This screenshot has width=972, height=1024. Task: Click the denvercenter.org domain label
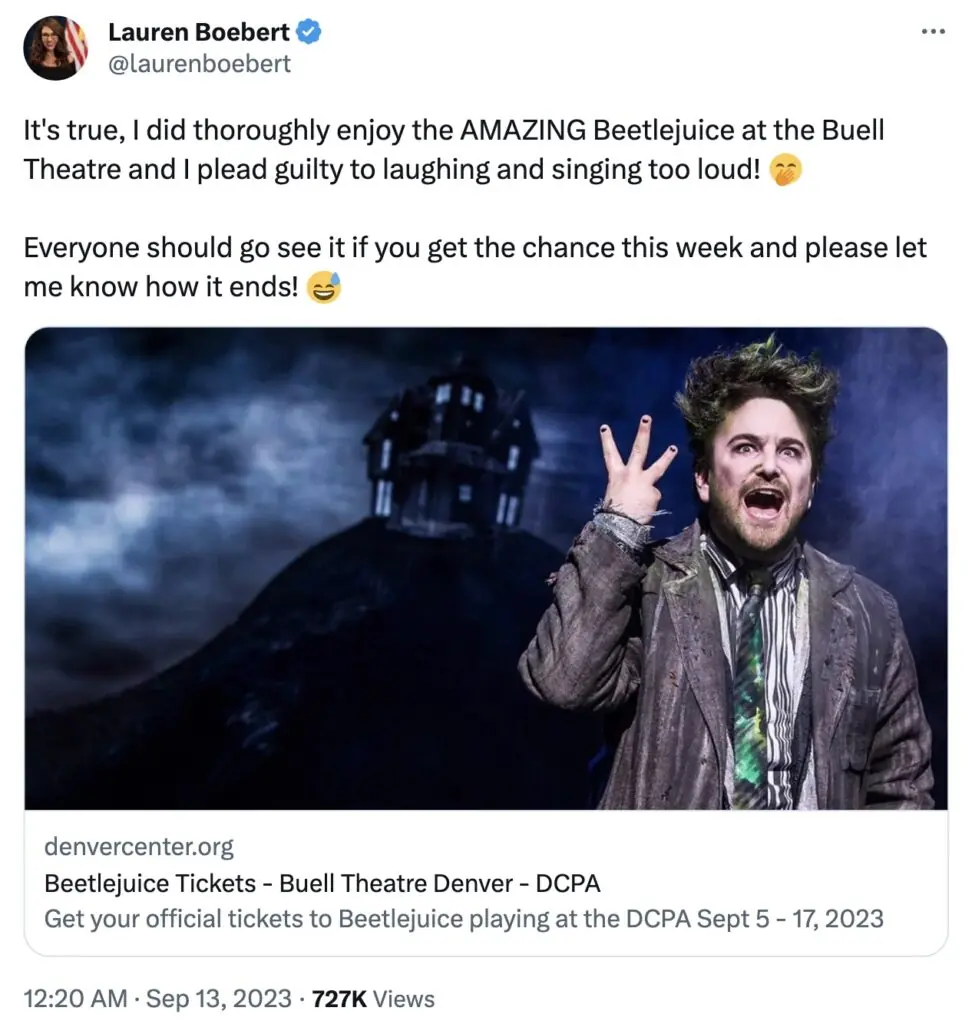tap(138, 846)
